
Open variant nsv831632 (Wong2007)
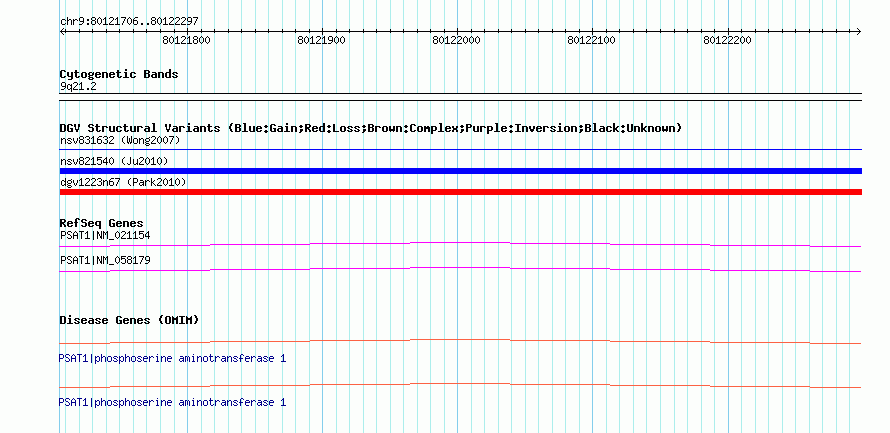(120, 140)
